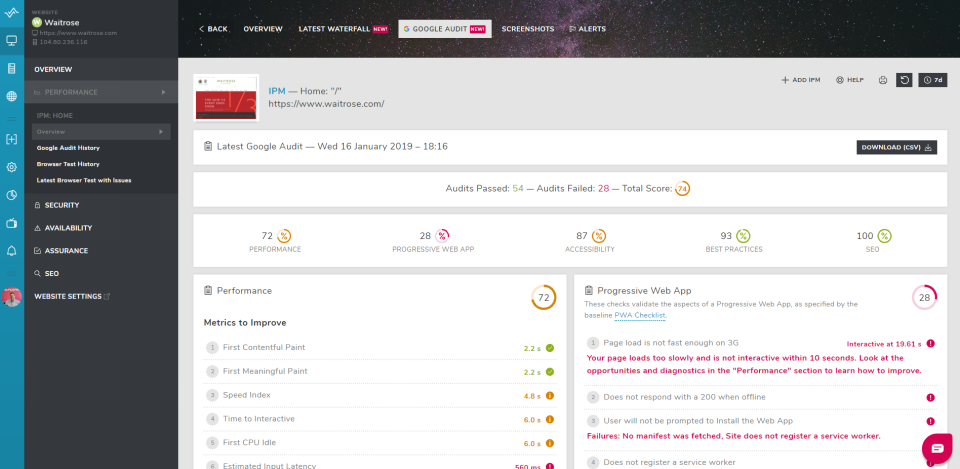Open the 7d time range dropdown
Screen dimensions: 960x469
point(932,80)
